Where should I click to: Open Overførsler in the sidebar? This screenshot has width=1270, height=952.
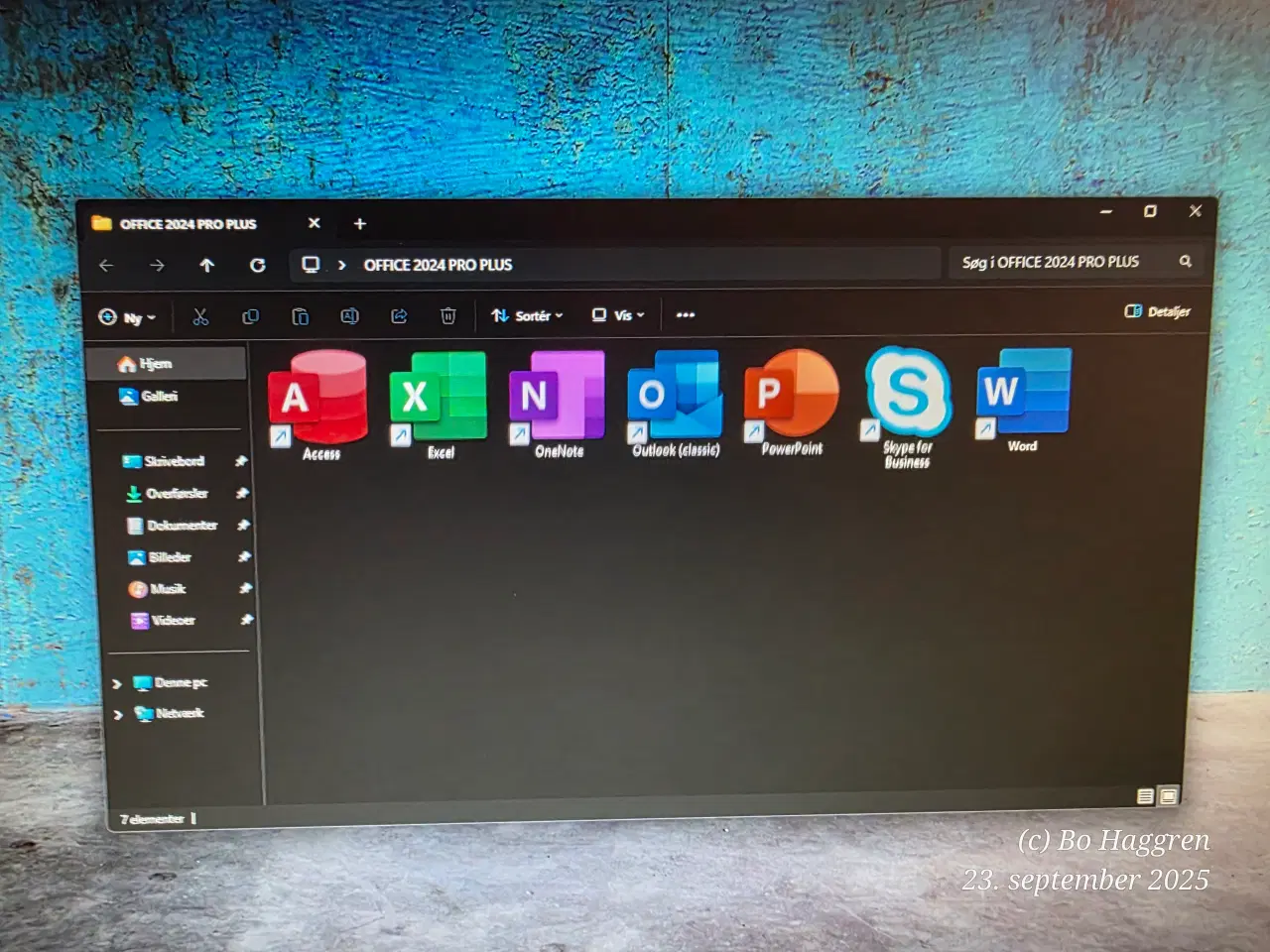point(166,494)
